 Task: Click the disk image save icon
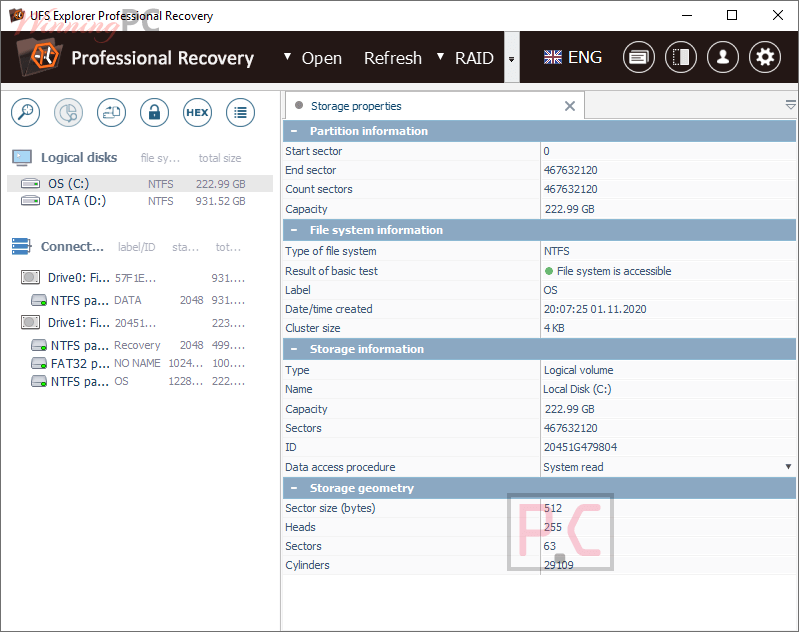111,113
